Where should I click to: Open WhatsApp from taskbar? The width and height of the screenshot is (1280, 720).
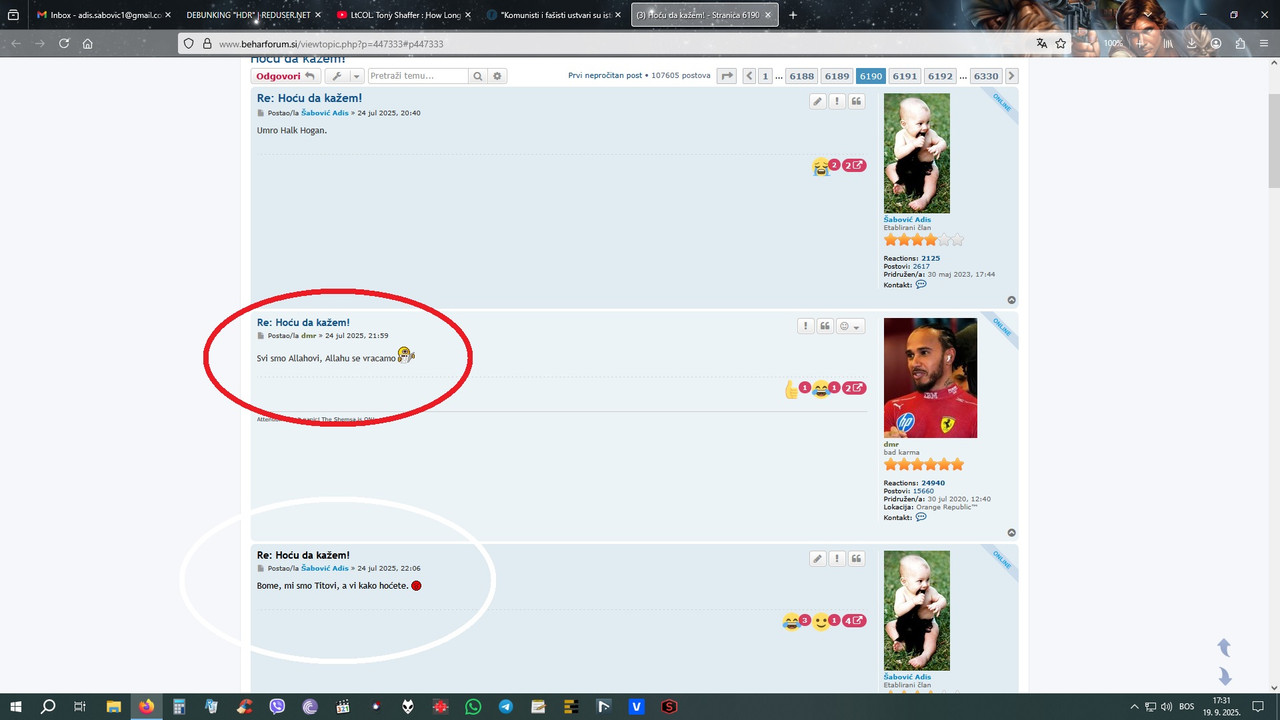coord(473,706)
